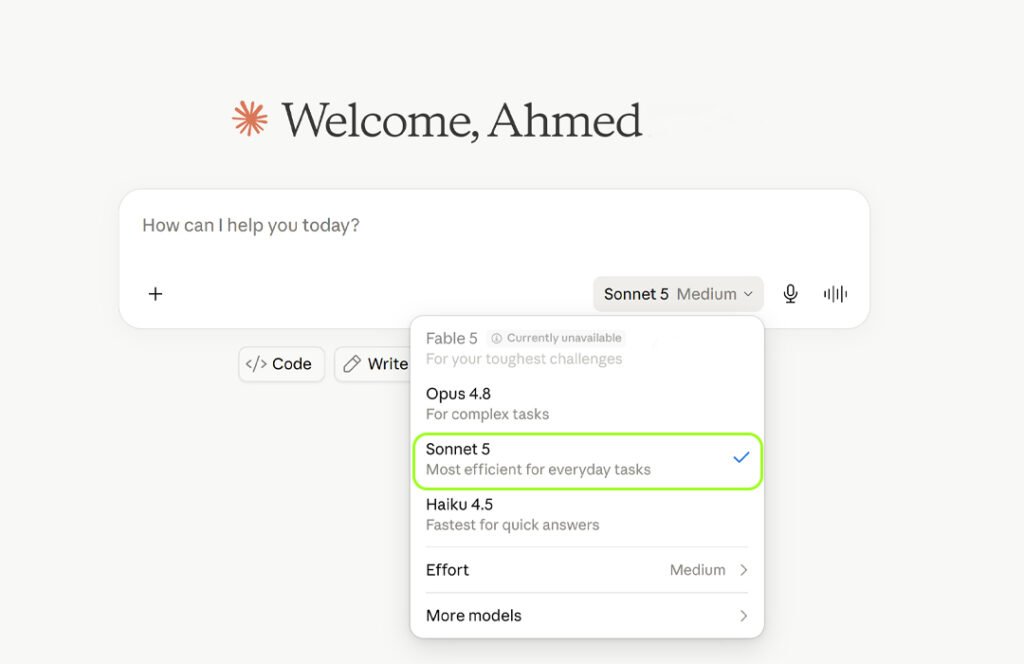Select Haiku 4.5 model option
The image size is (1024, 664).
[x=586, y=514]
